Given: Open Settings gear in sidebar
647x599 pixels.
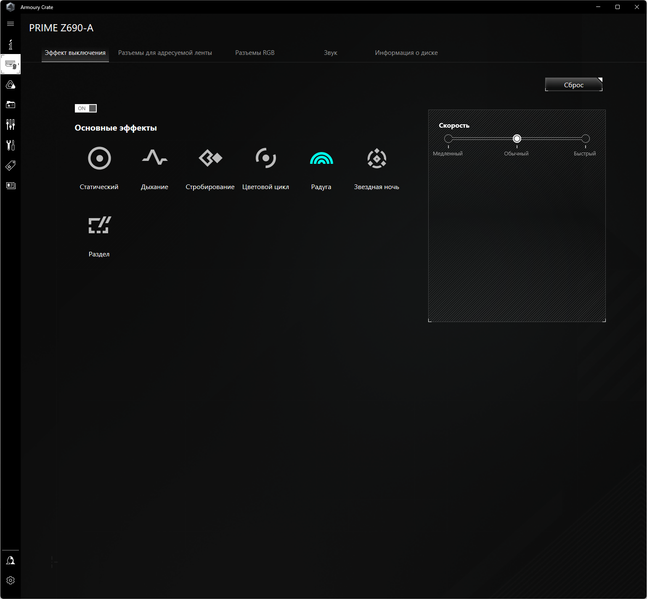Looking at the screenshot, I should click(x=10, y=580).
